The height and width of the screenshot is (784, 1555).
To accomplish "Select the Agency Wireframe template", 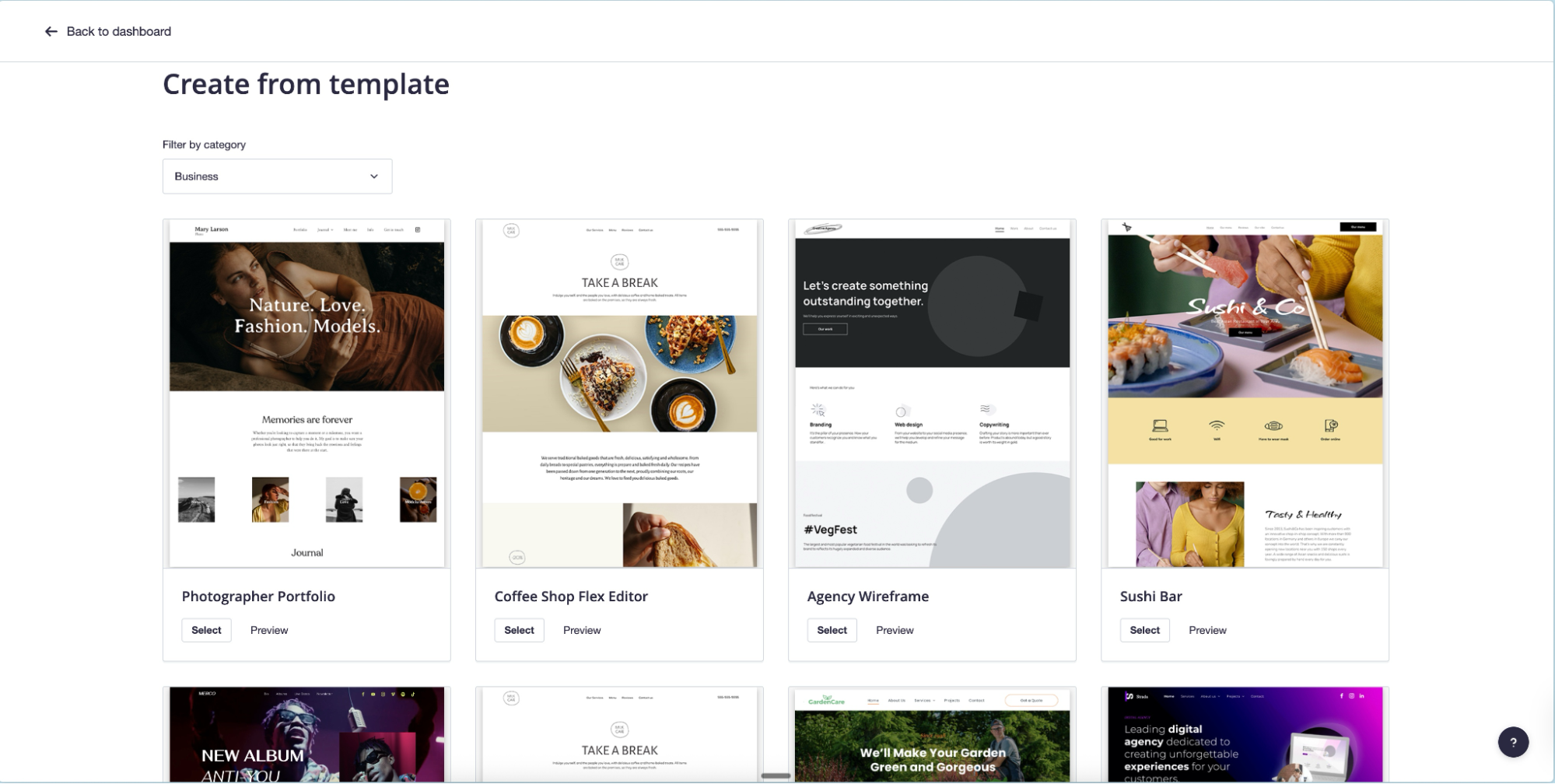I will [832, 630].
